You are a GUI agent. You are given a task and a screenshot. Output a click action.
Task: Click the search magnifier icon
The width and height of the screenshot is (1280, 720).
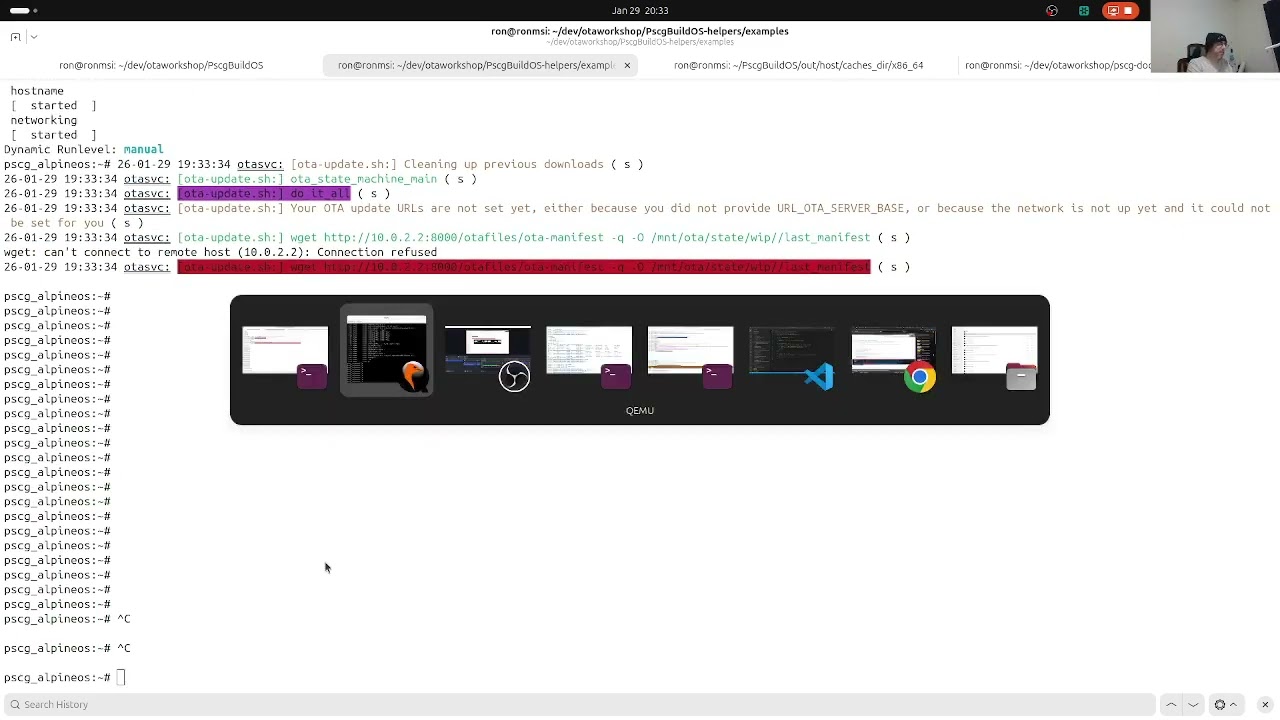pyautogui.click(x=14, y=705)
